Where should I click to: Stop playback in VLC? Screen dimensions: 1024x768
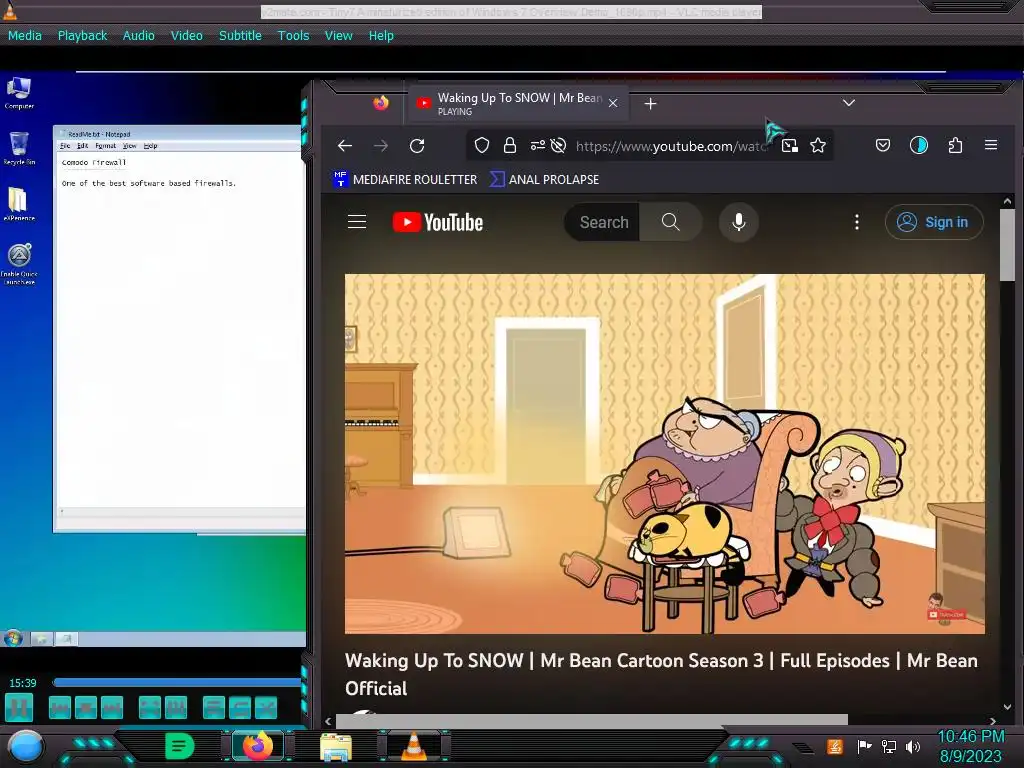[x=86, y=708]
